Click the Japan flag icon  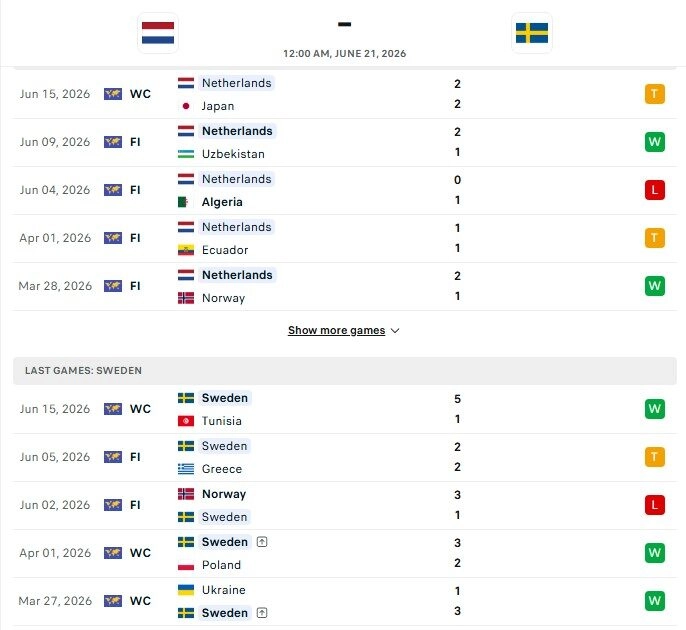[186, 106]
